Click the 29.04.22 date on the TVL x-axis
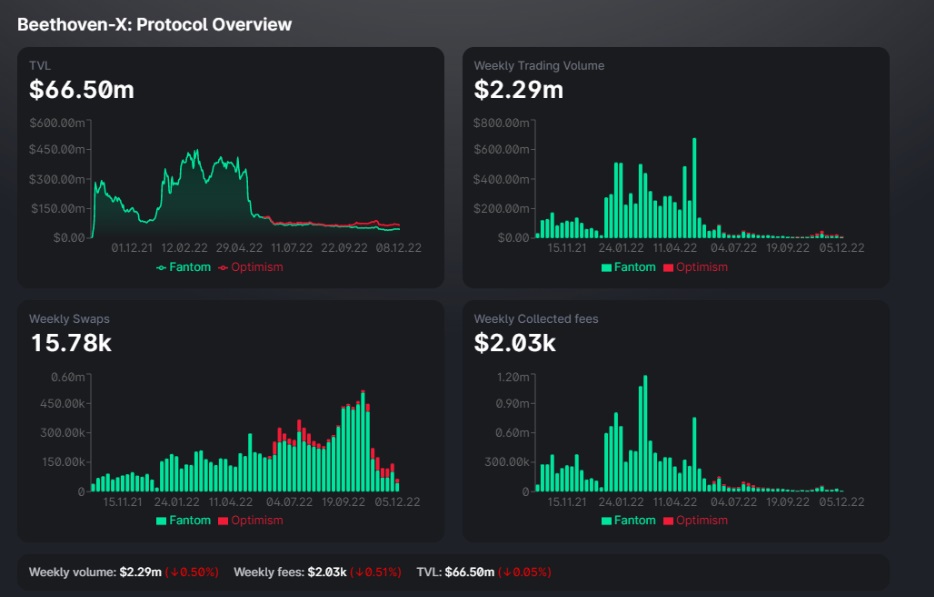Image resolution: width=934 pixels, height=597 pixels. (x=239, y=248)
